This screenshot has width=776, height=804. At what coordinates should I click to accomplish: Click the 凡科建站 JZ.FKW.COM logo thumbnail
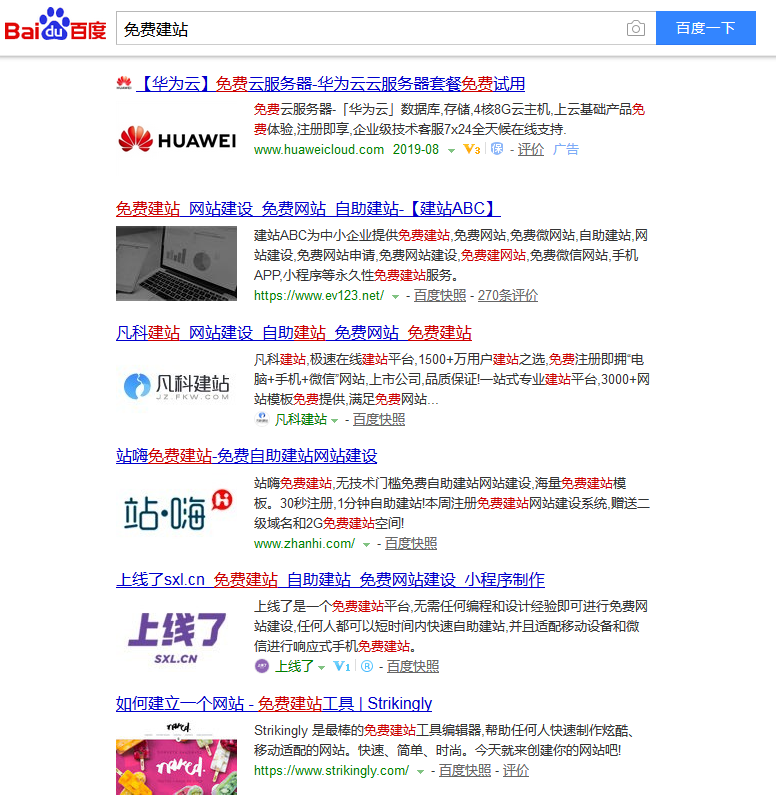click(x=176, y=387)
